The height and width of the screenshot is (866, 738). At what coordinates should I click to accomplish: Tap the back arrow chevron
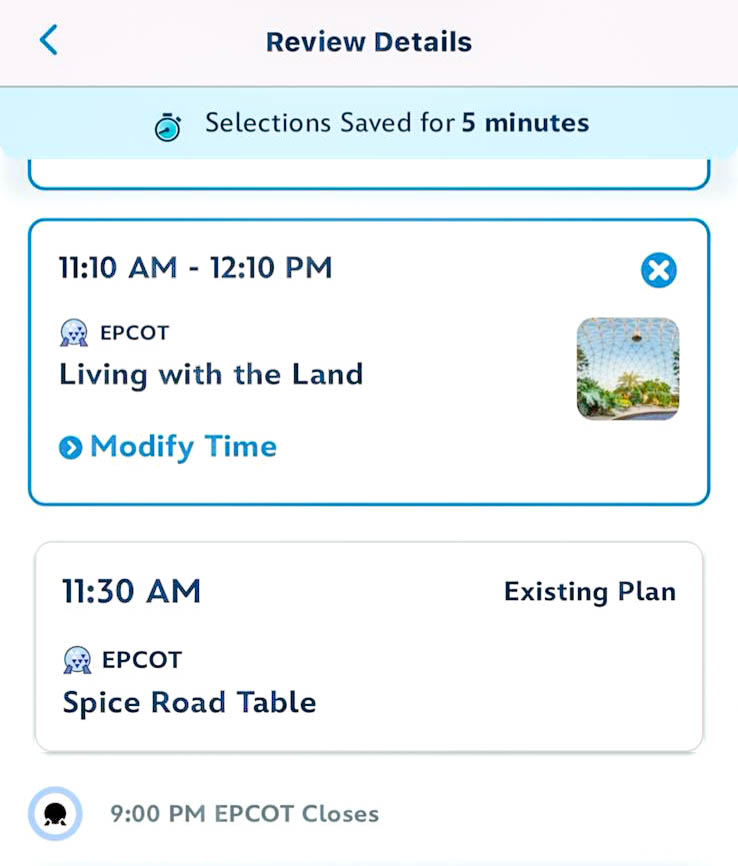48,41
